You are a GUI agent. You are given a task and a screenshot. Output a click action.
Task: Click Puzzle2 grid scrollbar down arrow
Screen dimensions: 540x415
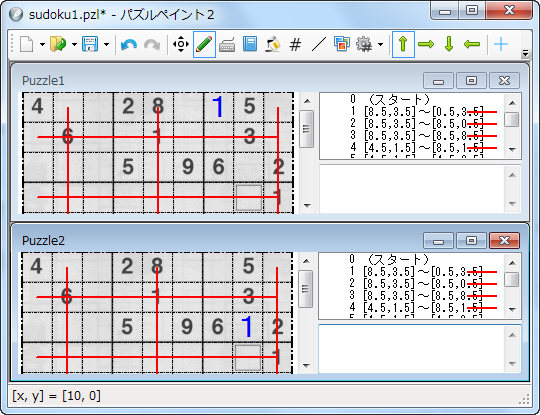point(306,365)
